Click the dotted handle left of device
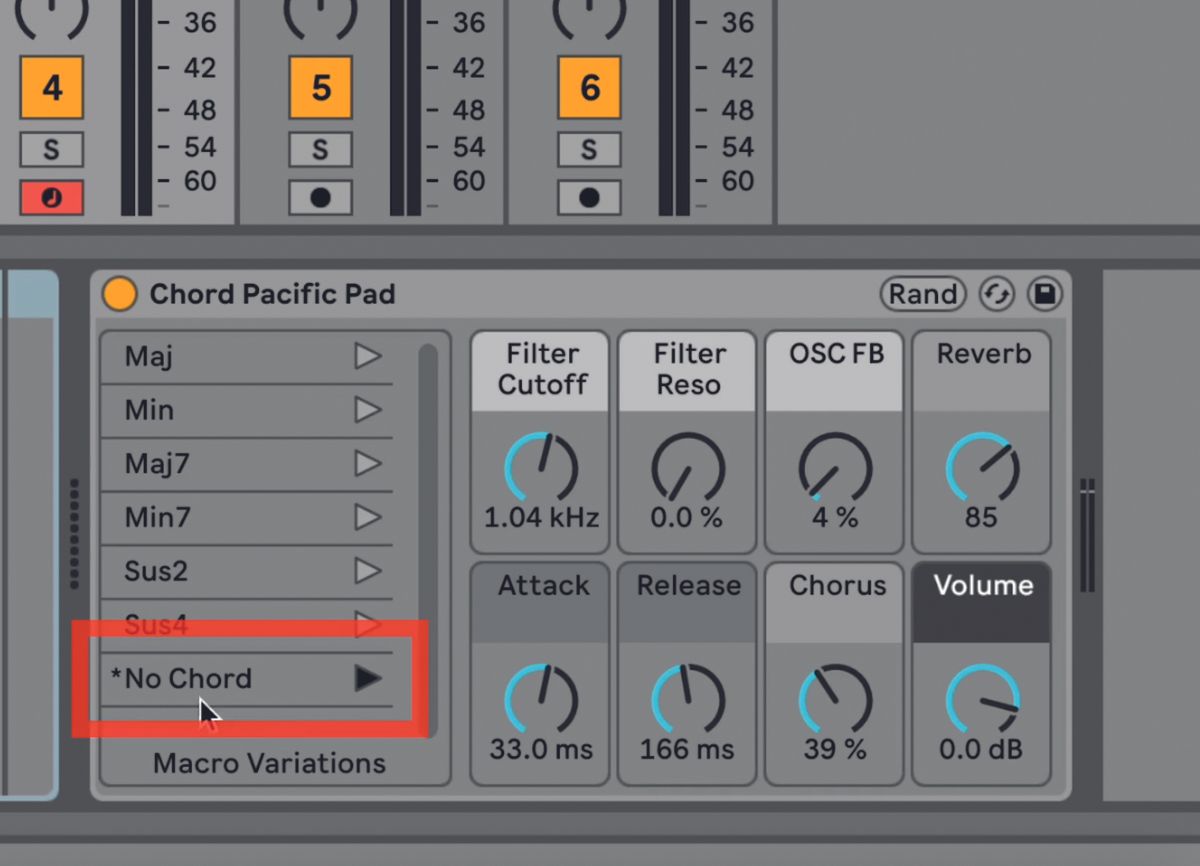The height and width of the screenshot is (866, 1200). pyautogui.click(x=75, y=533)
